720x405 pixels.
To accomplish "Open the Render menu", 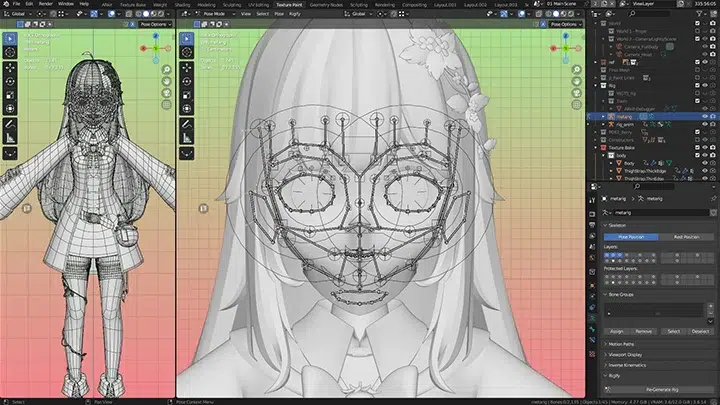I will [x=40, y=4].
